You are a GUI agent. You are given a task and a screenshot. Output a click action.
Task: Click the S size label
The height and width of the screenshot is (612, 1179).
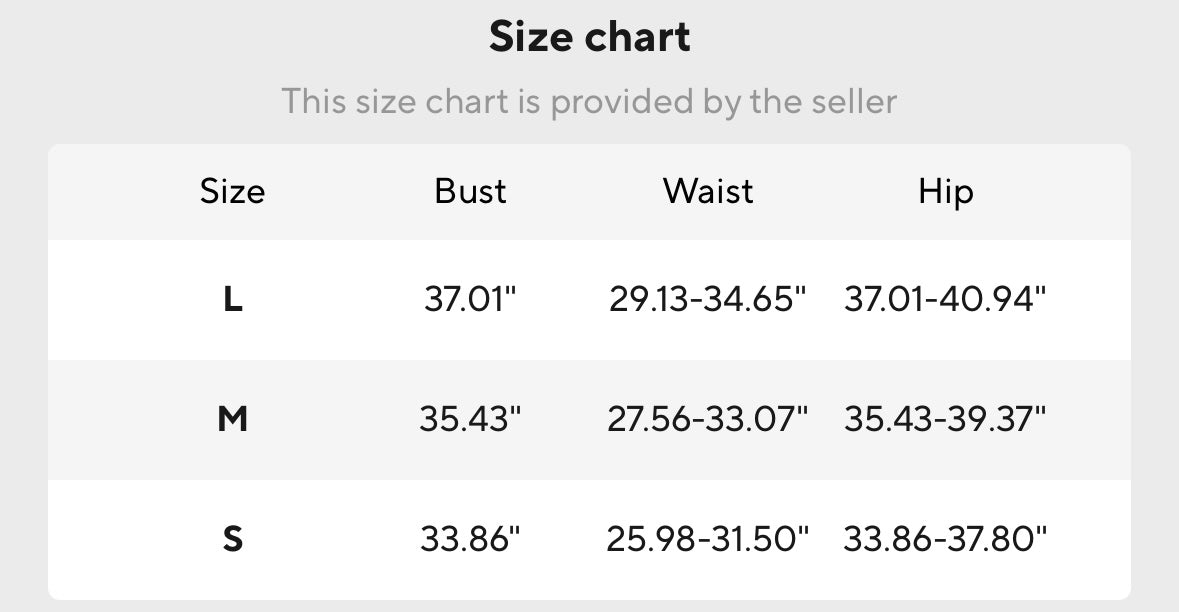[232, 540]
